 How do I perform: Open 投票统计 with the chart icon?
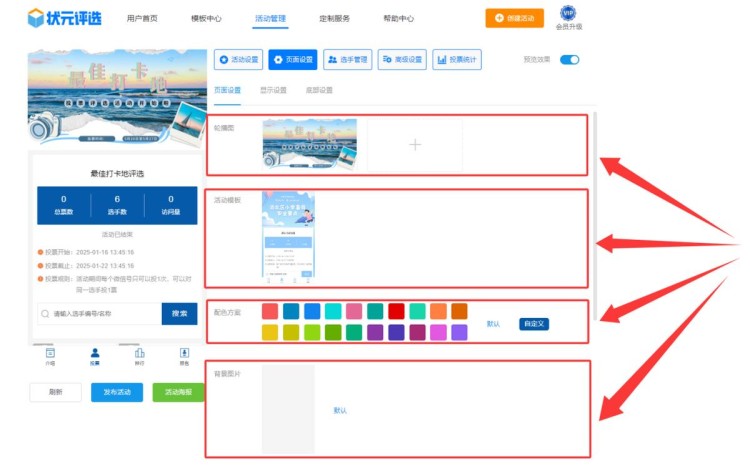[x=457, y=60]
